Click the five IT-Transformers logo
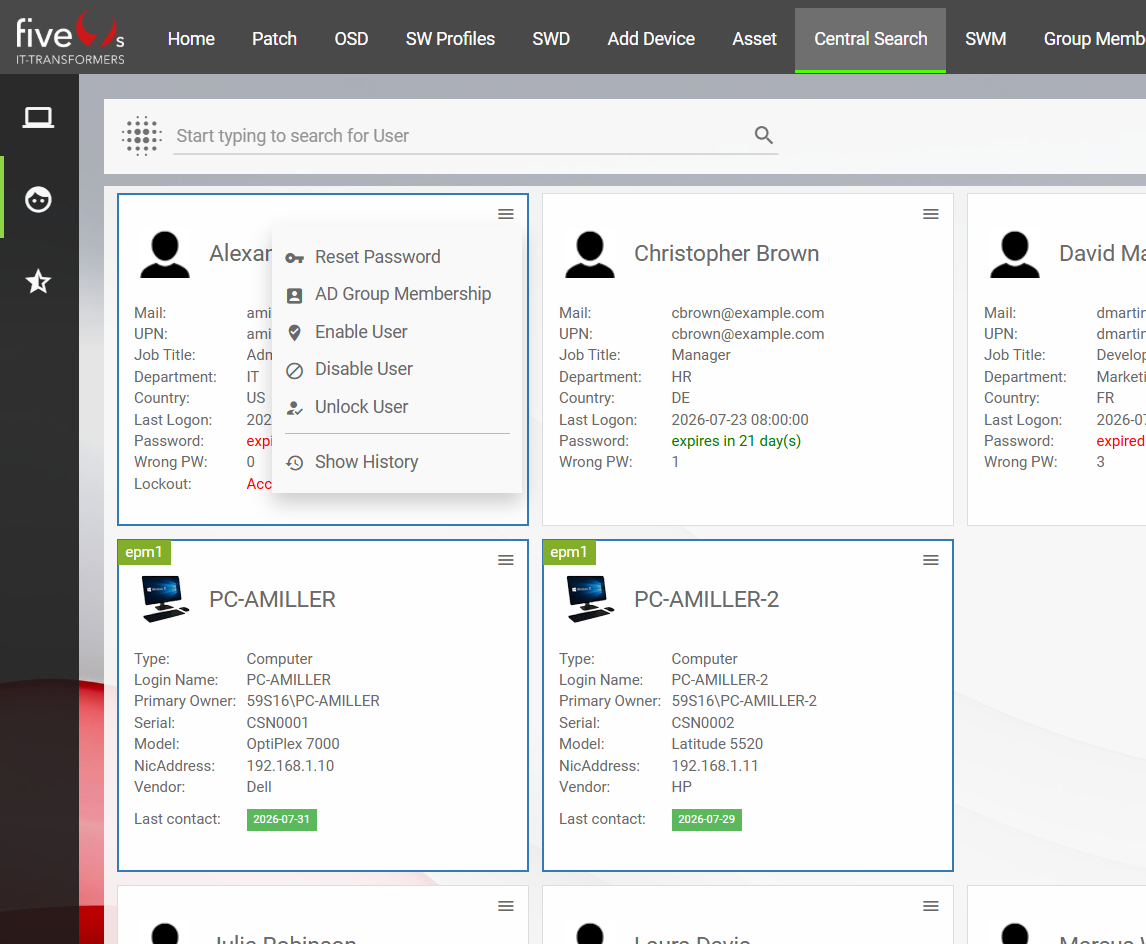The height and width of the screenshot is (944, 1146). [70, 38]
